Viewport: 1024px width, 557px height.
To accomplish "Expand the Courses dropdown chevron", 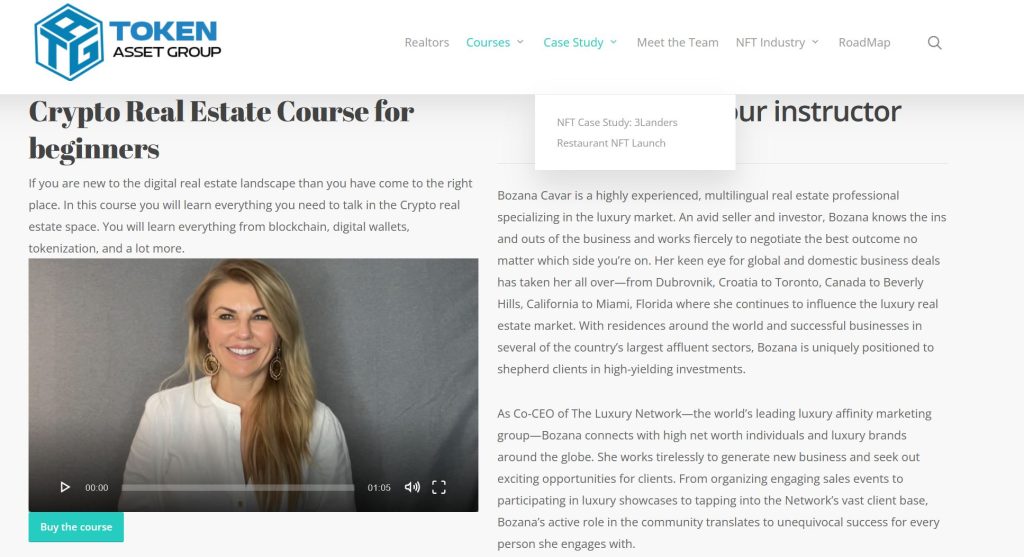I will point(520,42).
